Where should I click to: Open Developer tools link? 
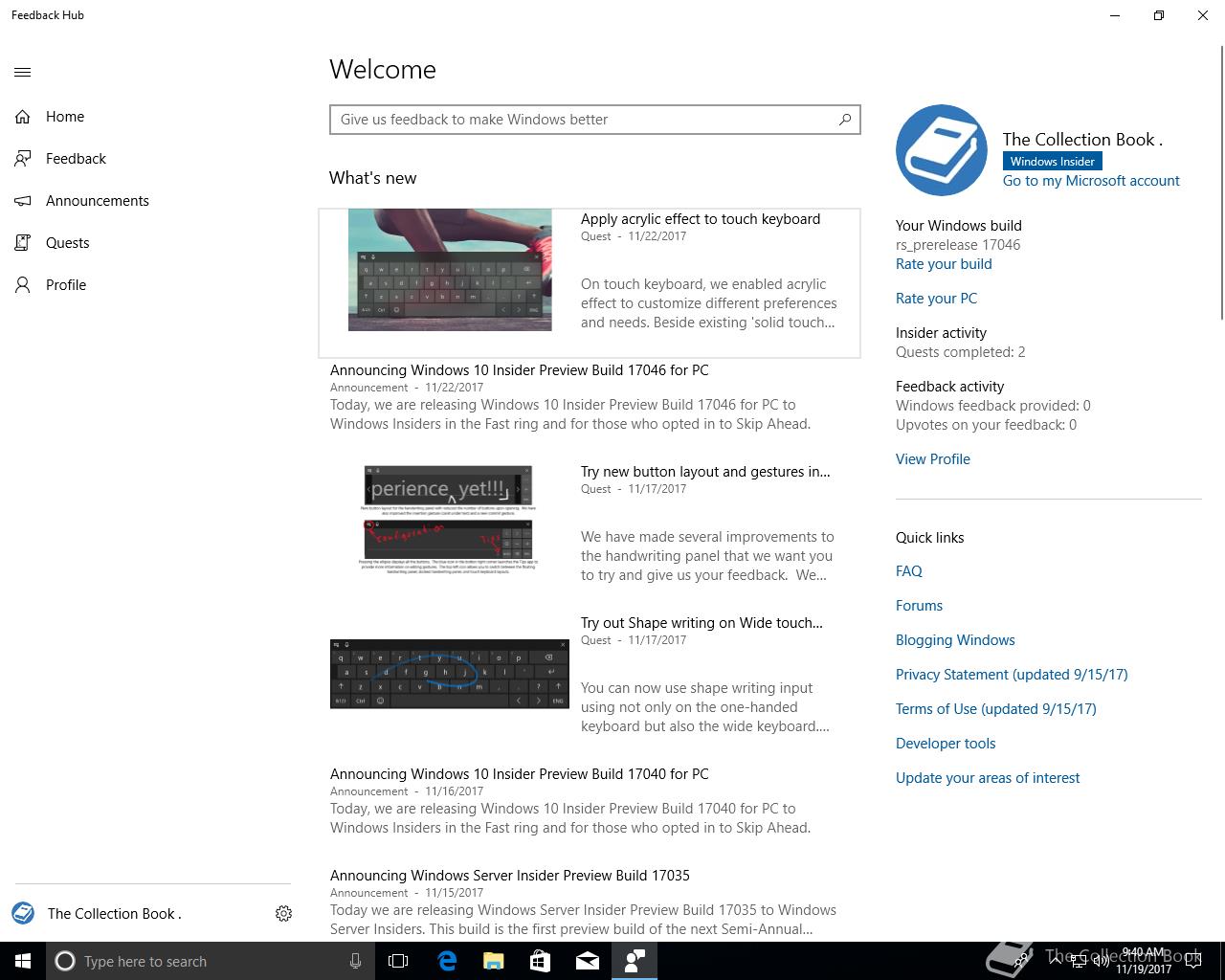[946, 744]
